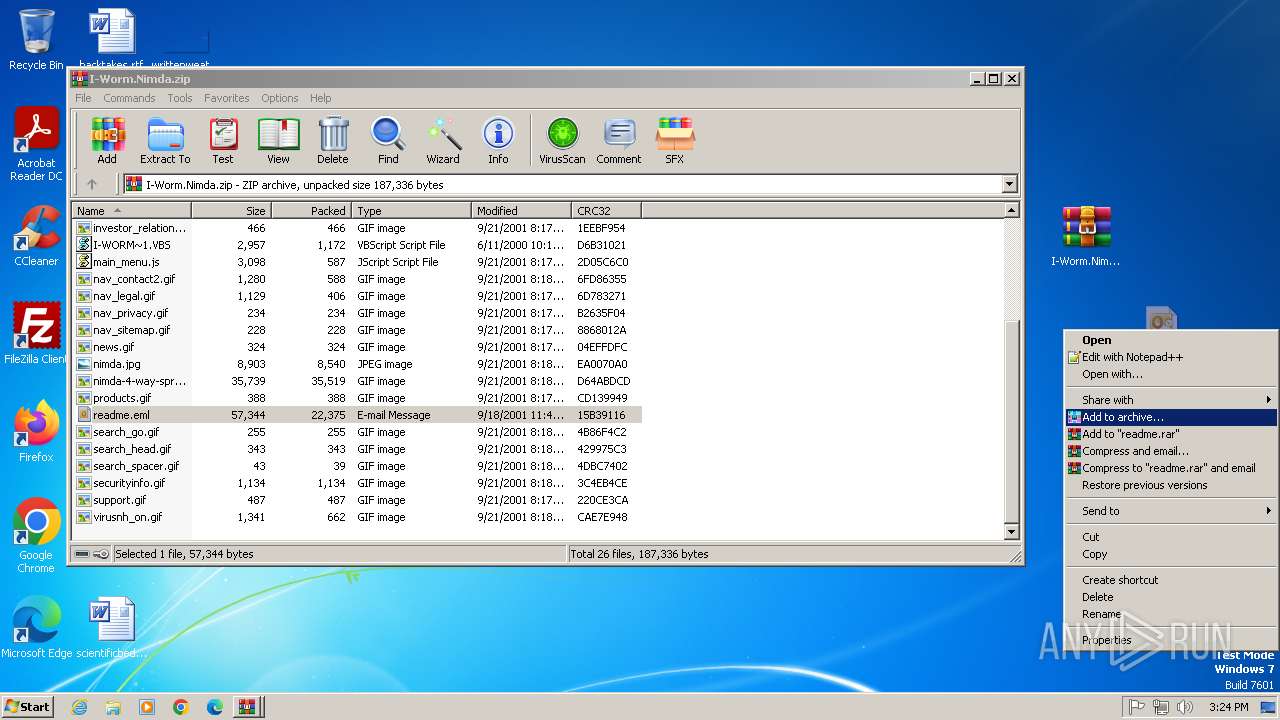Open the Commands menu
The image size is (1280, 720).
coord(129,98)
